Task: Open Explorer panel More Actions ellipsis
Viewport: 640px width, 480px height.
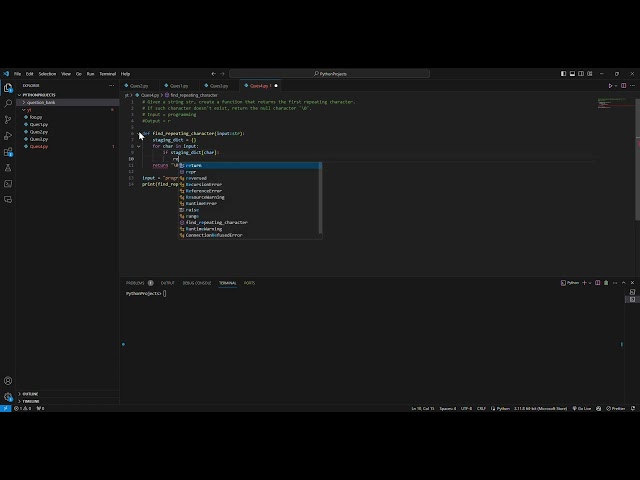Action: (111, 86)
